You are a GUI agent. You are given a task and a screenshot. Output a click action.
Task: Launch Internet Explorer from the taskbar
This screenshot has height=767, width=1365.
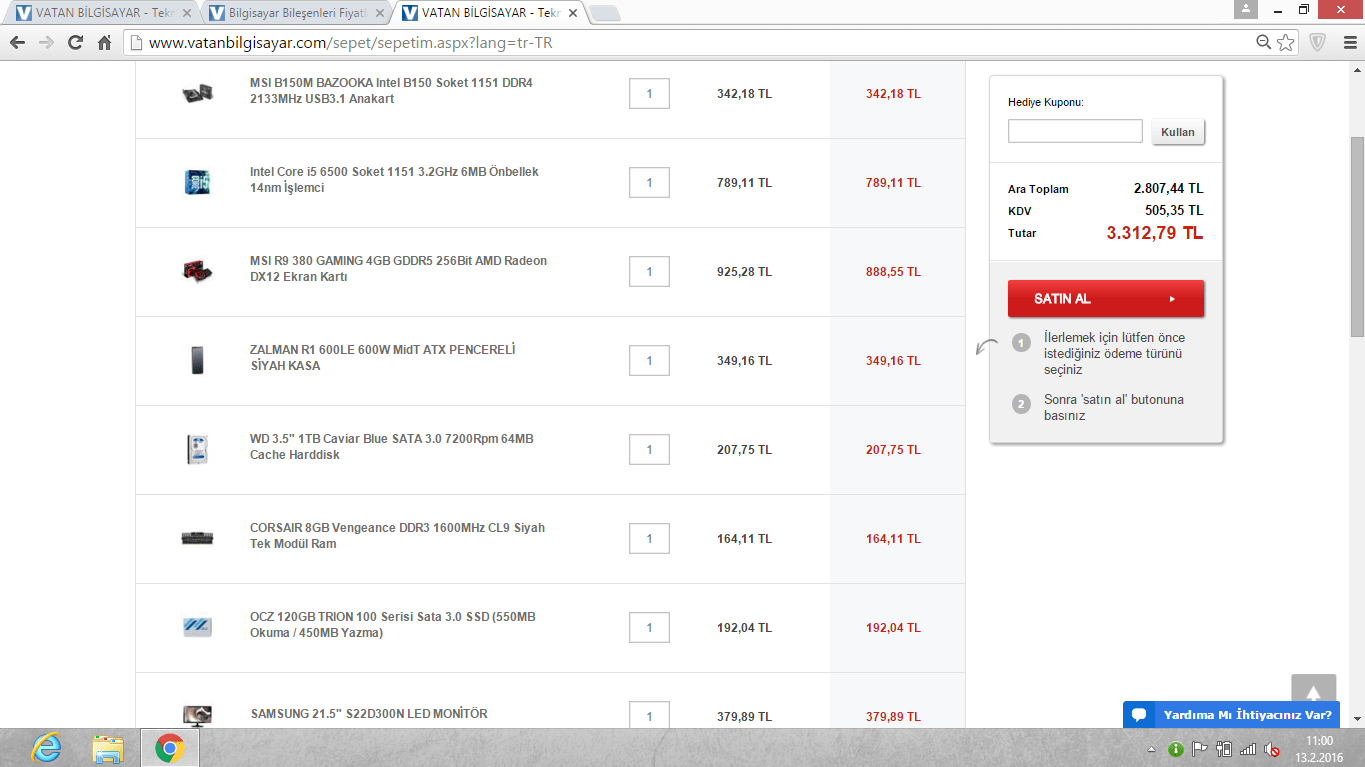point(46,747)
